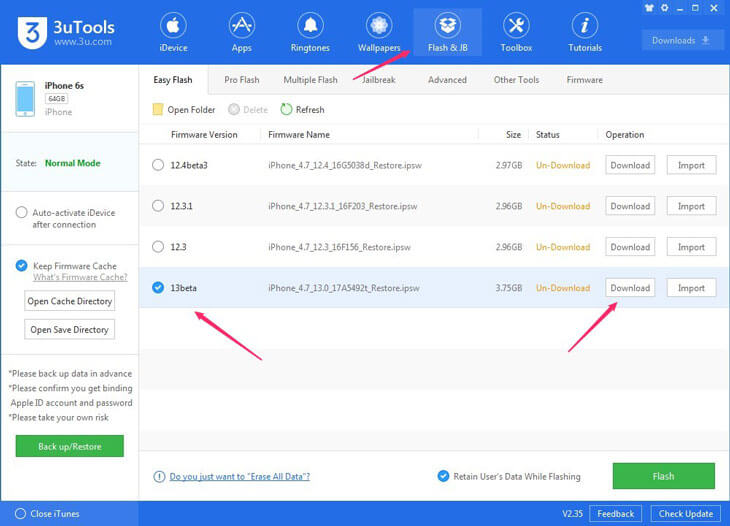Enable Auto-activate iDevice after connection
The image size is (730, 526).
(x=22, y=212)
